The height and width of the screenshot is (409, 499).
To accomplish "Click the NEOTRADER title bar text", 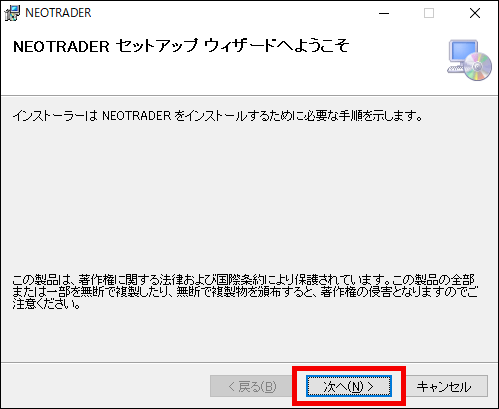I will tap(58, 13).
